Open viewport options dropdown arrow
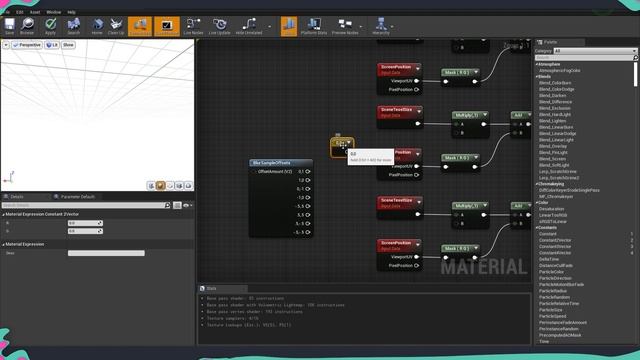 click(x=6, y=45)
